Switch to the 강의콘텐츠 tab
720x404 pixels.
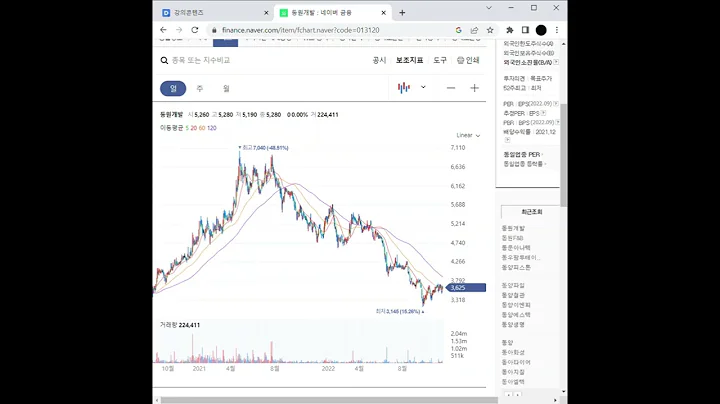pos(214,13)
